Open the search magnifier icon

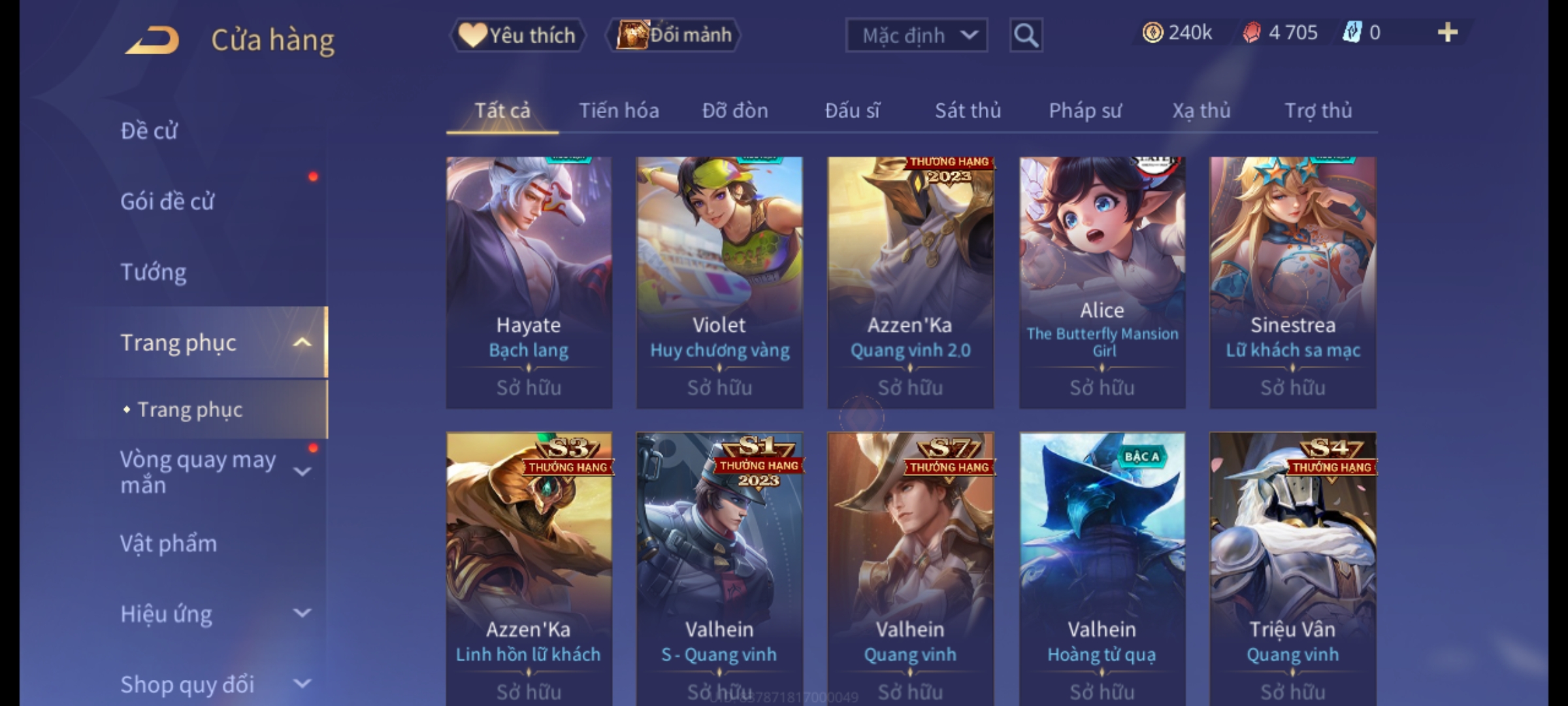pyautogui.click(x=1026, y=35)
